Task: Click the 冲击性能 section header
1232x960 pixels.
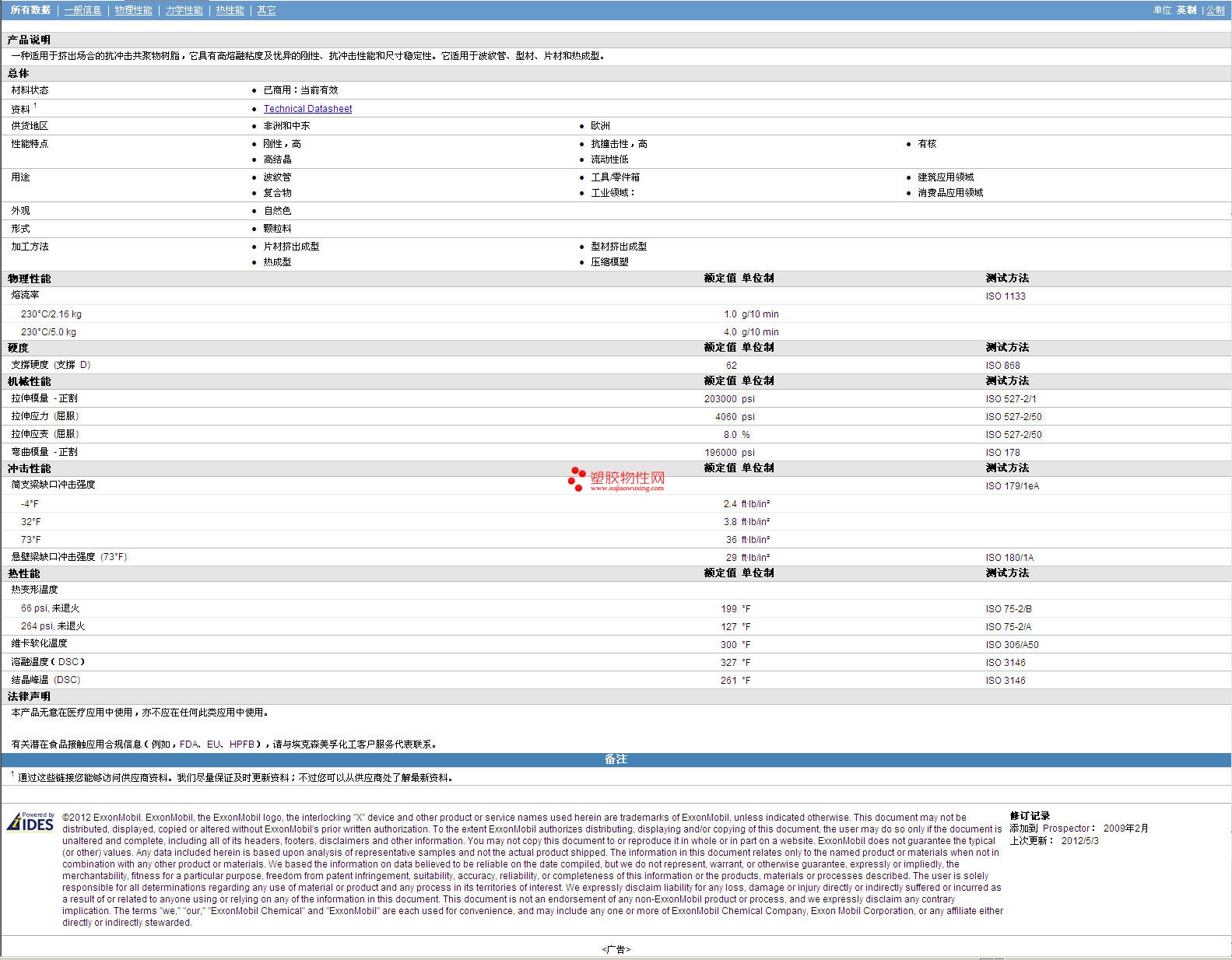Action: click(x=29, y=468)
